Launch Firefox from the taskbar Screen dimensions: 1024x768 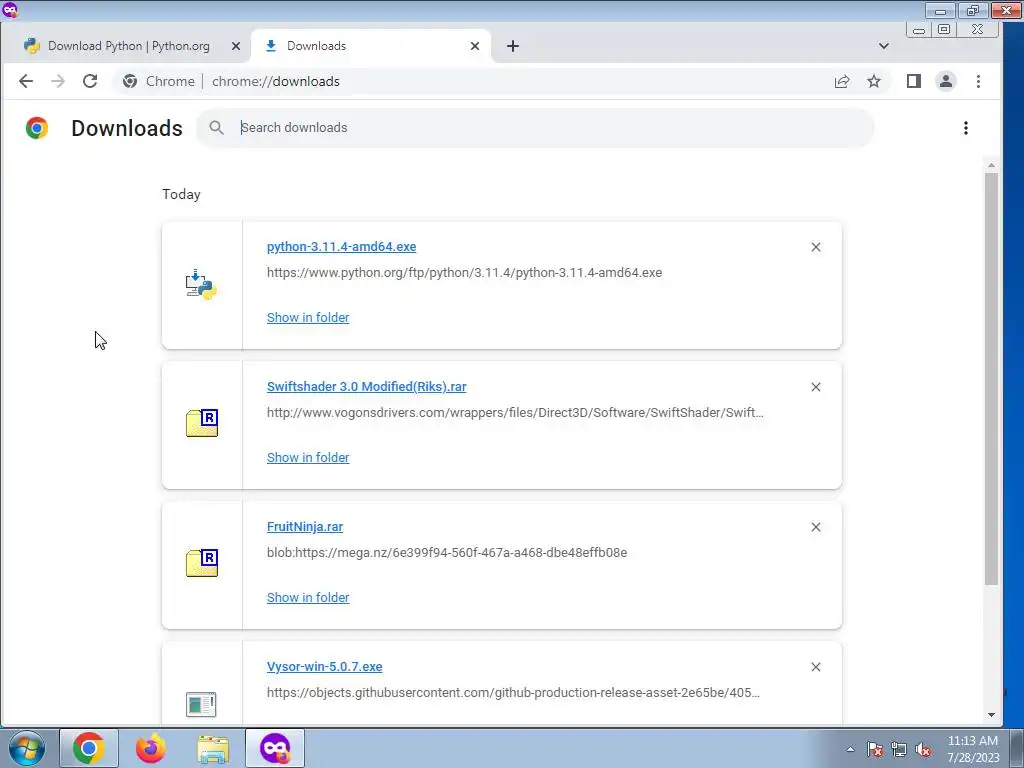[151, 748]
